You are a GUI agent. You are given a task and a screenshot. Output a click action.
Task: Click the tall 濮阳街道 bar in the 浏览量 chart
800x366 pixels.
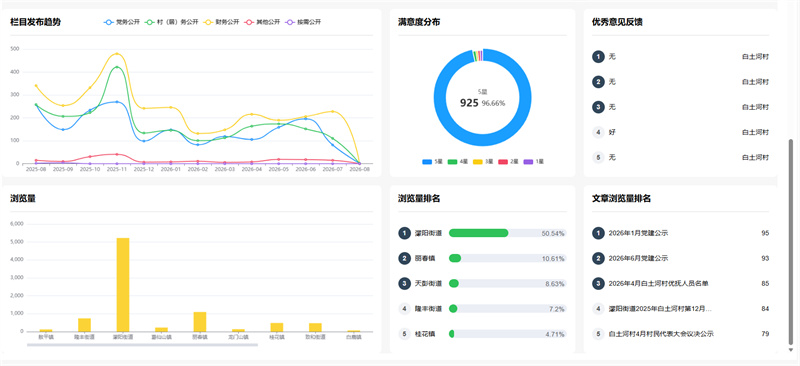point(123,285)
